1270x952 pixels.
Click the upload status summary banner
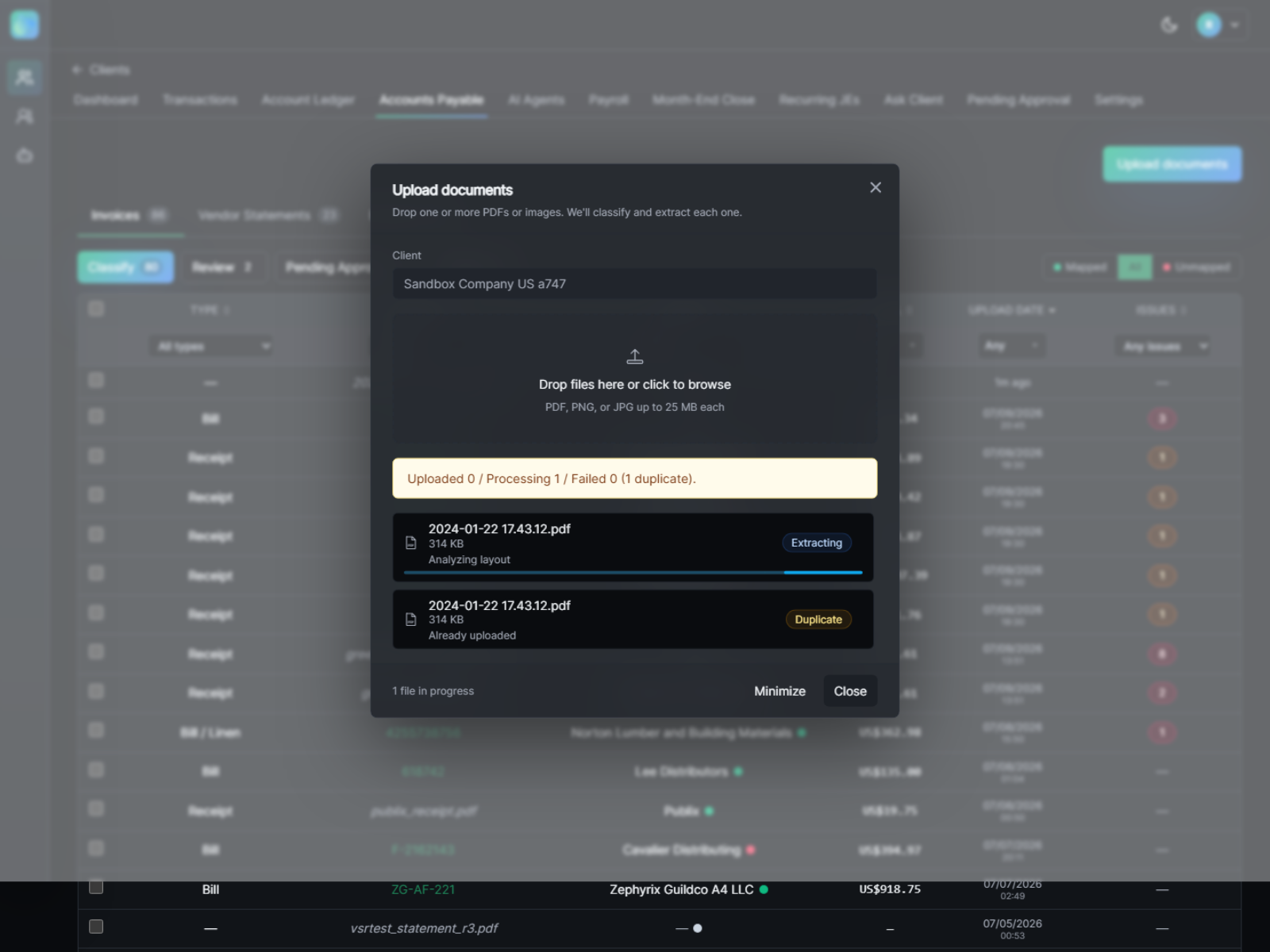pos(635,478)
